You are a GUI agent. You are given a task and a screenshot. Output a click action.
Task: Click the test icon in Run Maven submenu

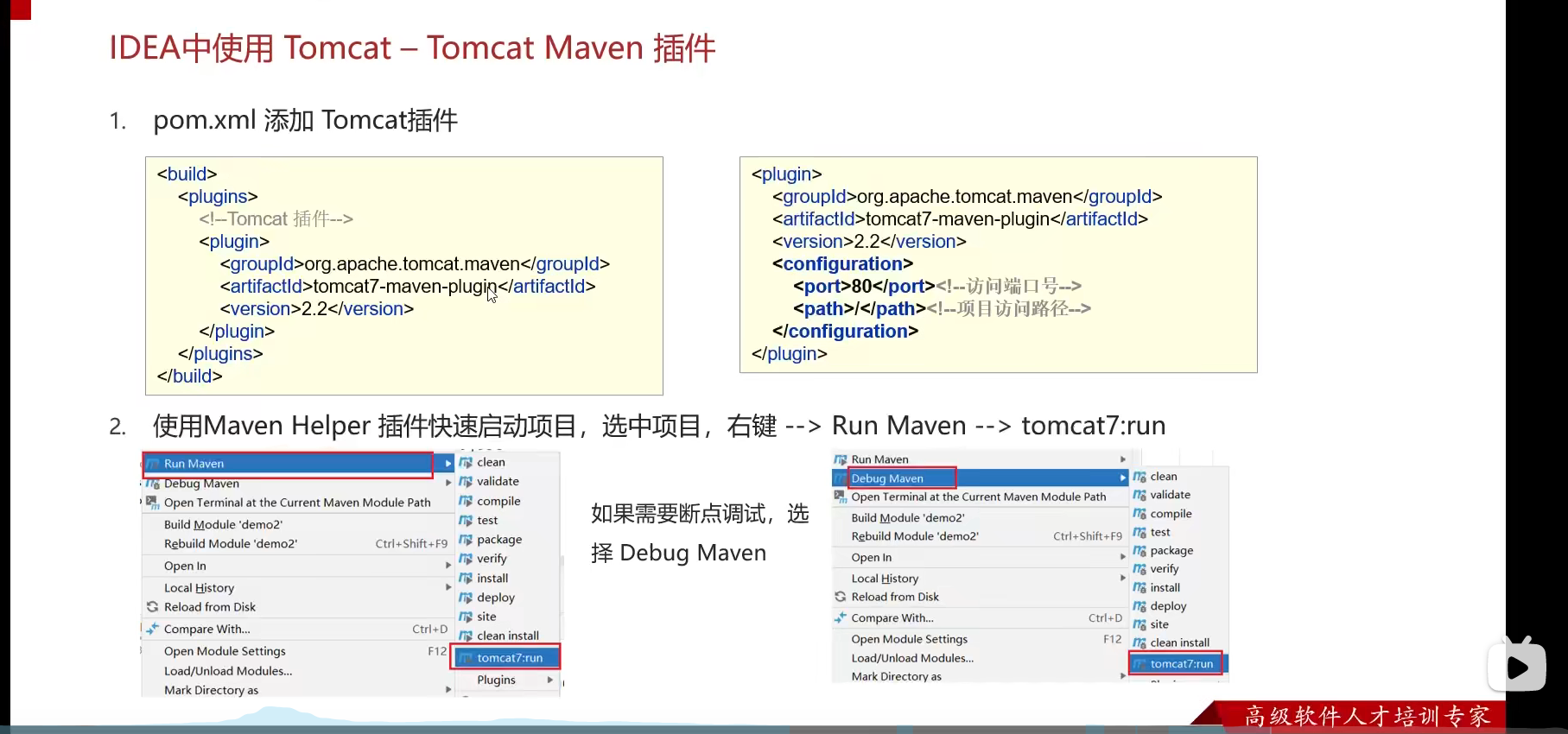(x=466, y=521)
